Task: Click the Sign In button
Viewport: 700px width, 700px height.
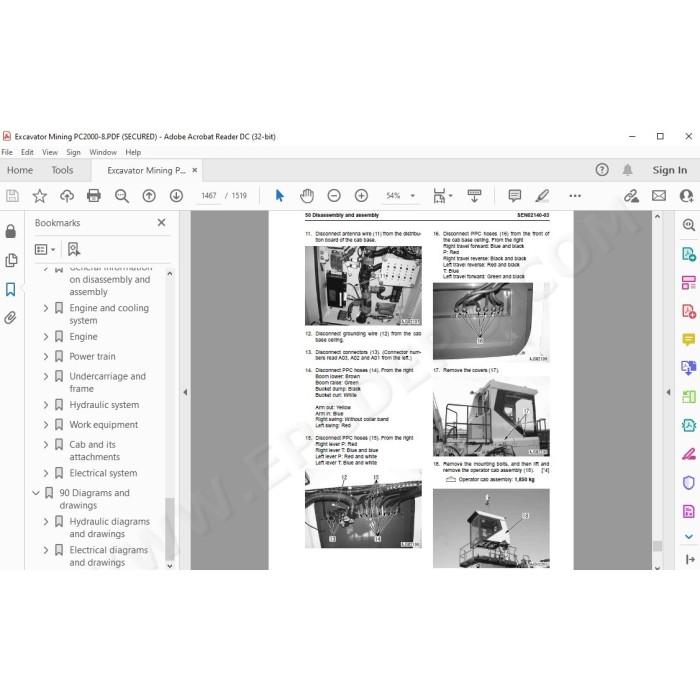Action: coord(670,170)
